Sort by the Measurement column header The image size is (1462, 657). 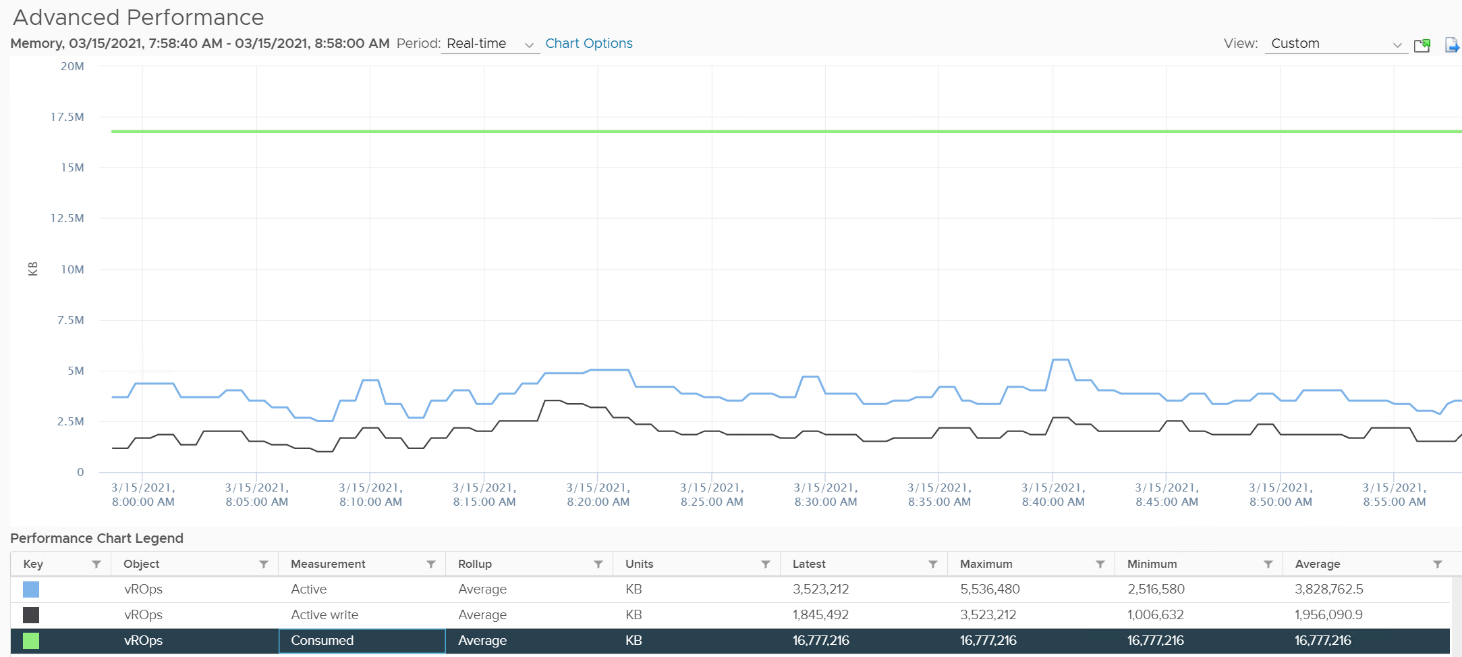click(x=328, y=564)
